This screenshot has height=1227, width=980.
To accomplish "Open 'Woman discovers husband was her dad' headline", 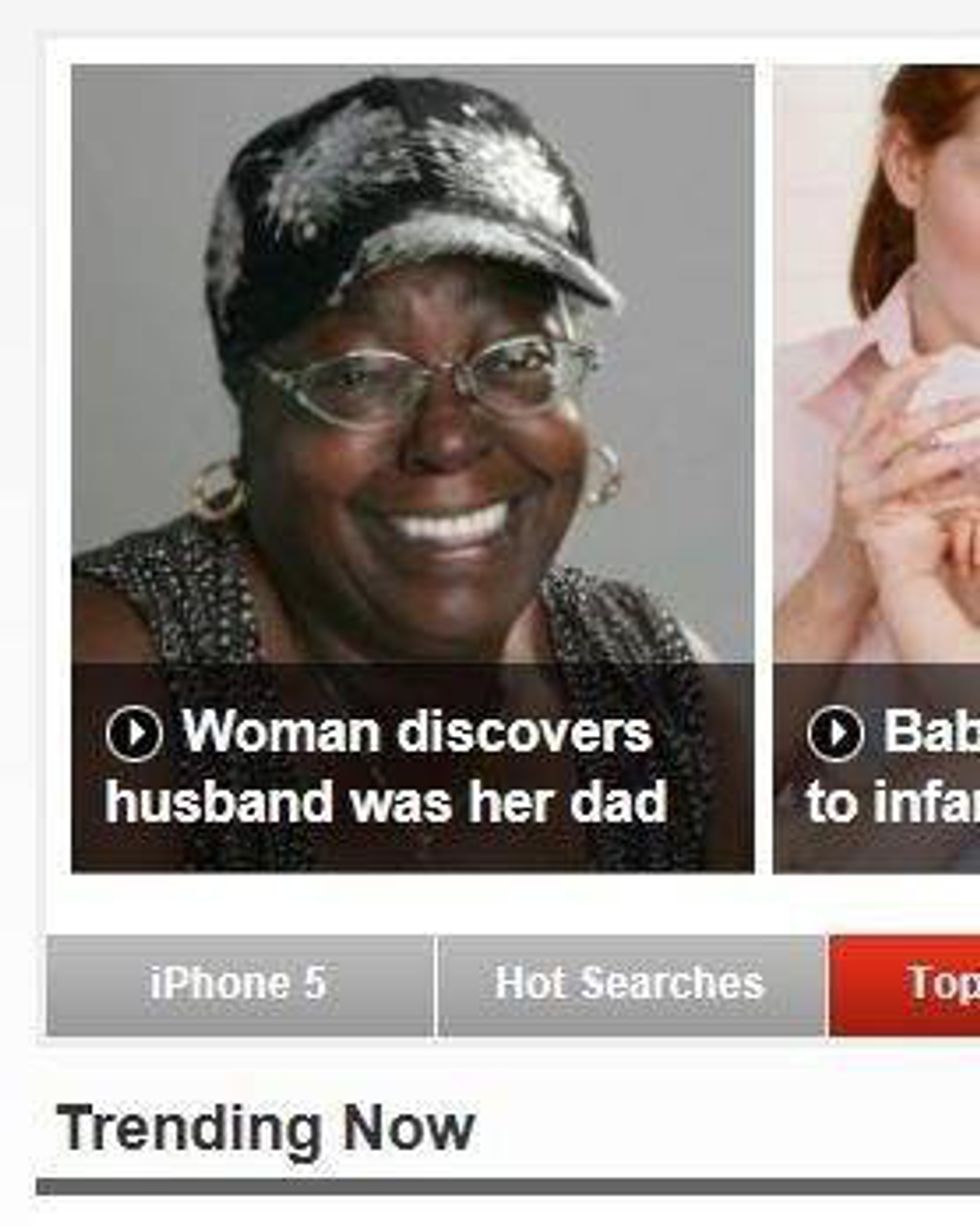I will coord(386,767).
